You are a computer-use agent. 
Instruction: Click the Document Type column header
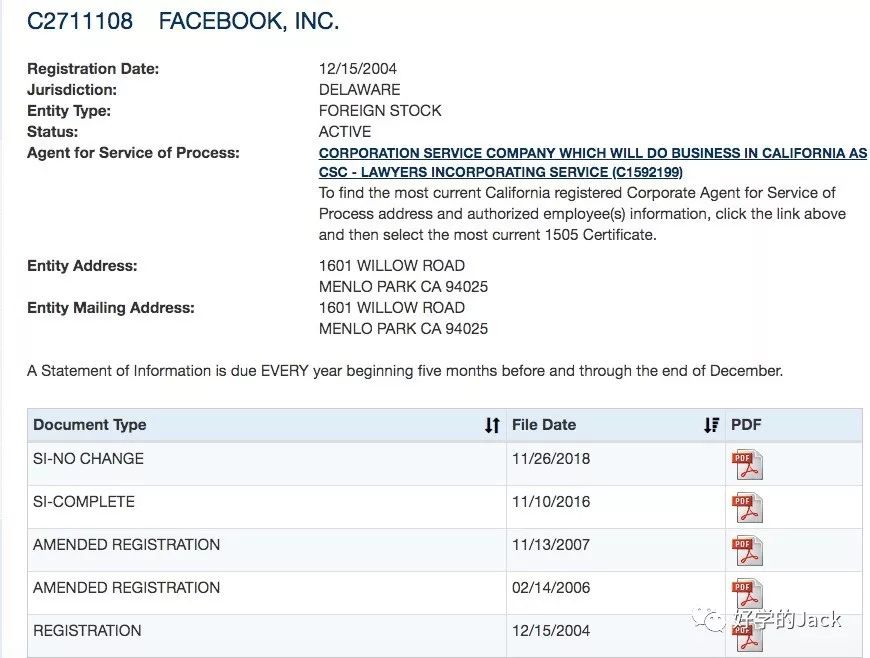coord(90,425)
